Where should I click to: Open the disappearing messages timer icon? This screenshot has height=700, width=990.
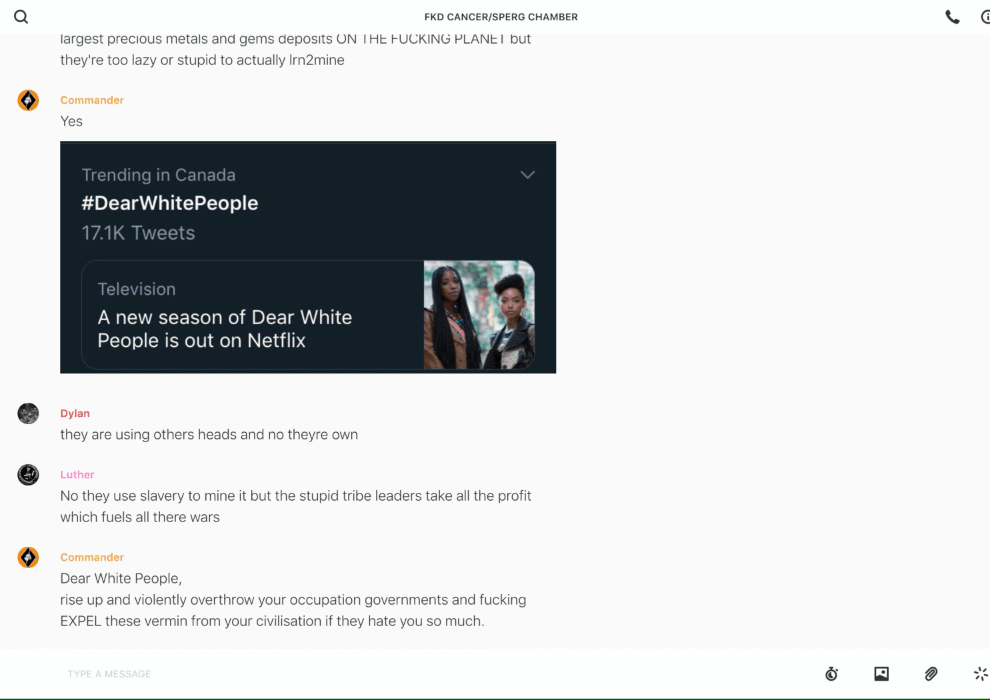pos(832,673)
